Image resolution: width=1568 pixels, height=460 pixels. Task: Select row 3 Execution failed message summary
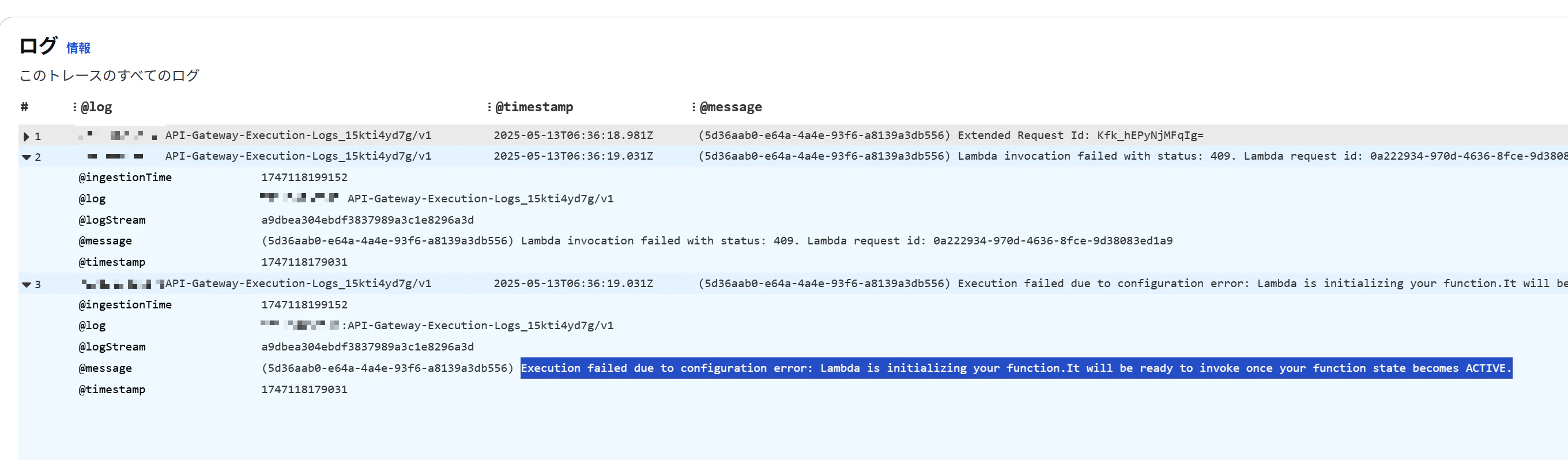(1133, 284)
